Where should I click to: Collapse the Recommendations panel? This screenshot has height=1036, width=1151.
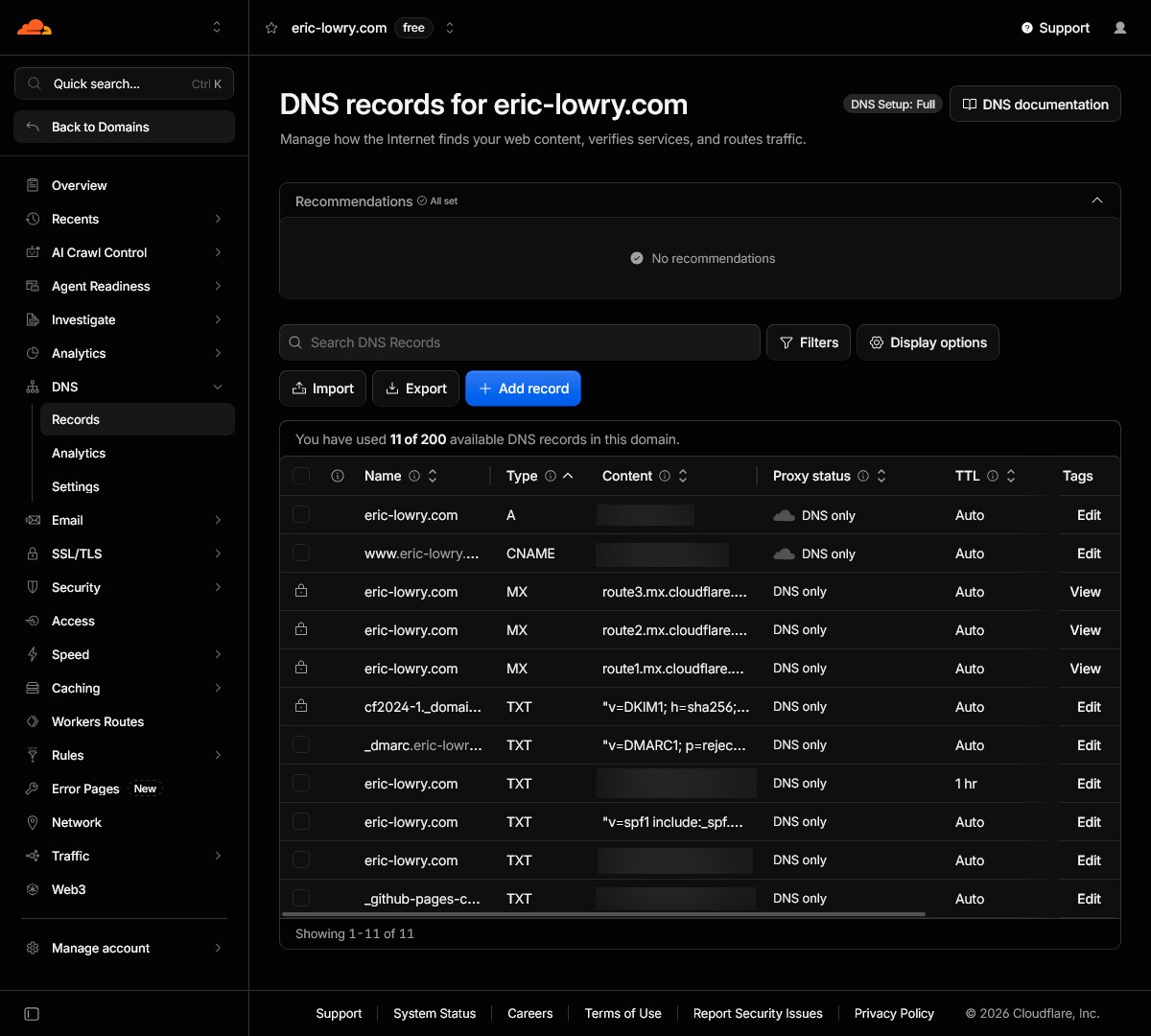coord(1097,200)
